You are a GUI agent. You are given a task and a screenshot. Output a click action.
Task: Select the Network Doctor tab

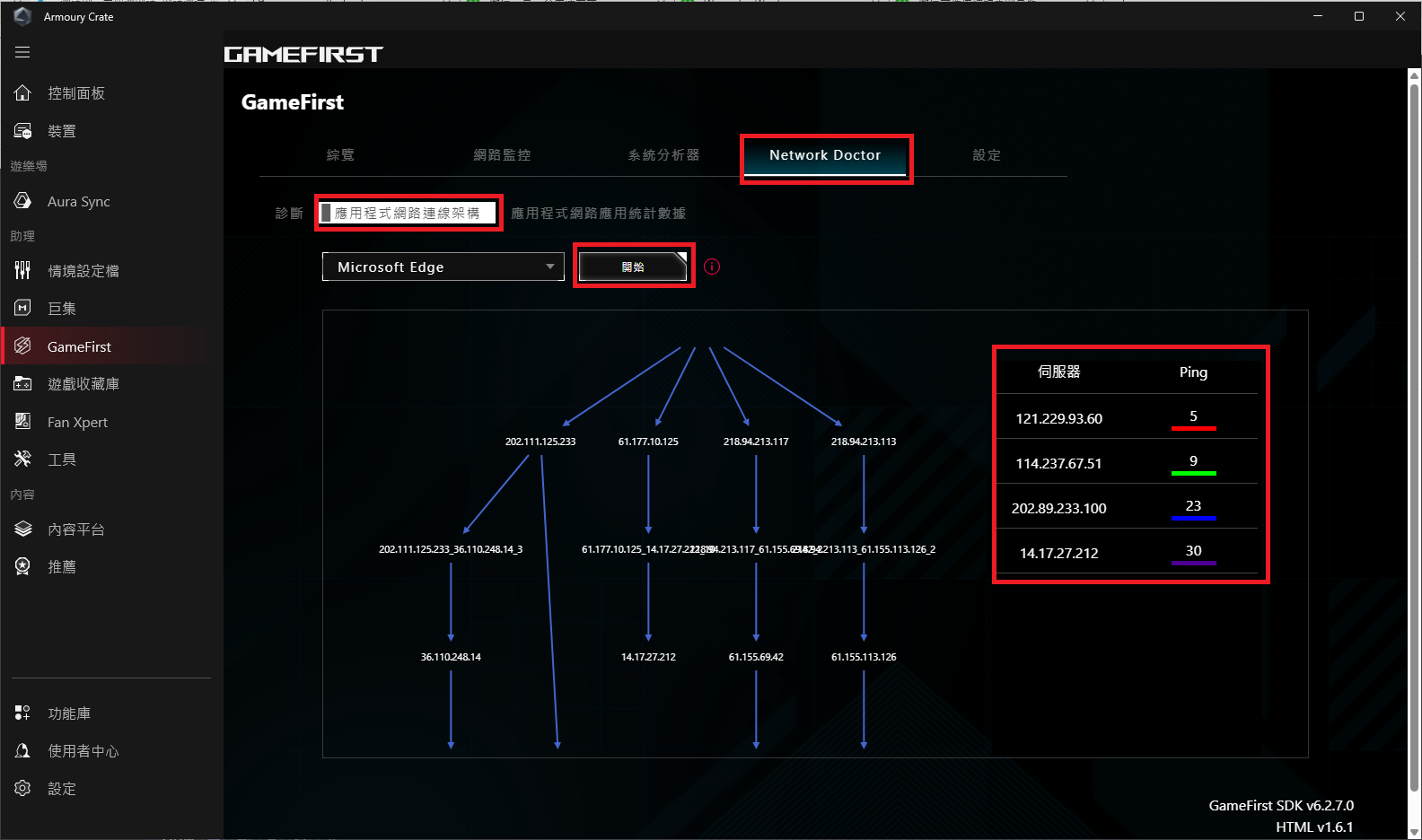pyautogui.click(x=825, y=155)
